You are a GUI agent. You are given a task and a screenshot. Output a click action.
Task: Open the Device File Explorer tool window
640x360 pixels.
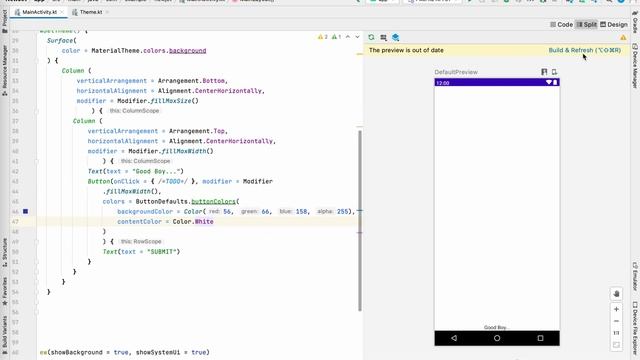point(635,329)
